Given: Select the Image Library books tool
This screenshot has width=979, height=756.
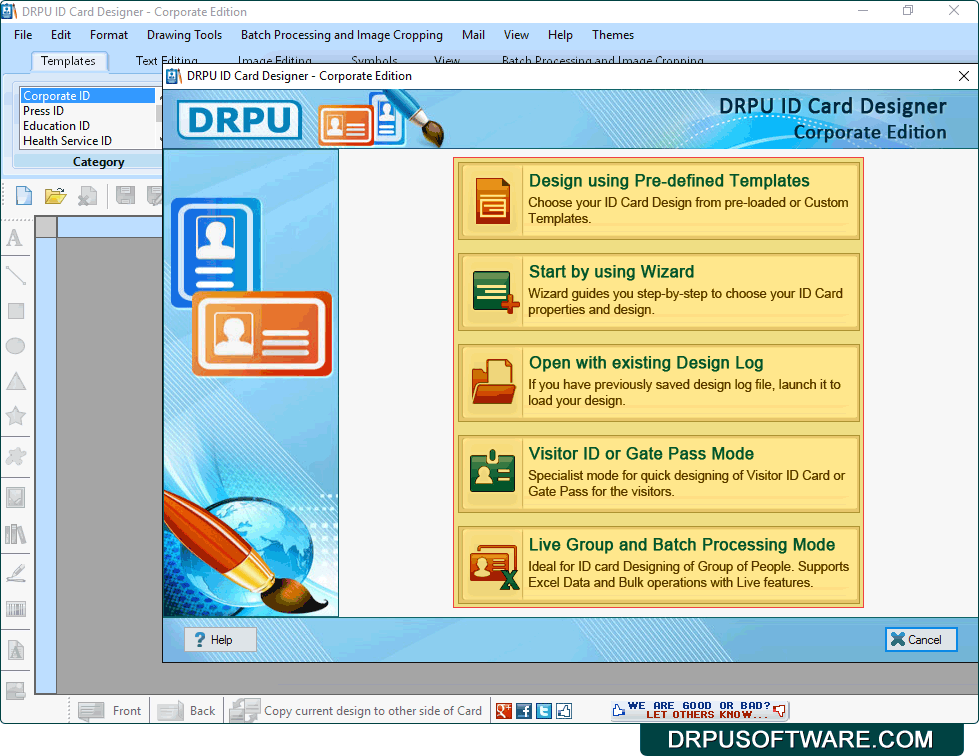Looking at the screenshot, I should [x=16, y=534].
